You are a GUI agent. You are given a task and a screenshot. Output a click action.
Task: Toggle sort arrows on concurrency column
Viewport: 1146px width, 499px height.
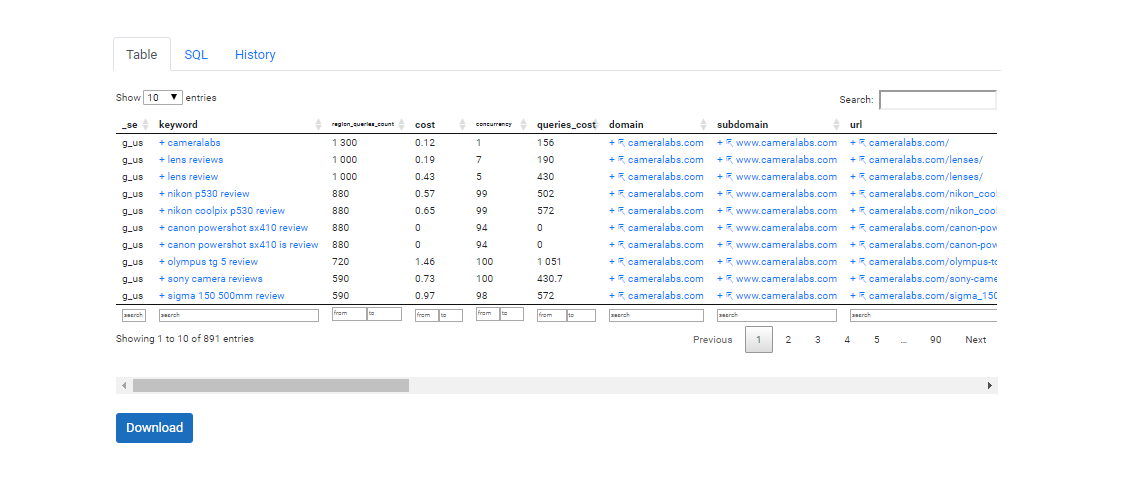(x=523, y=125)
